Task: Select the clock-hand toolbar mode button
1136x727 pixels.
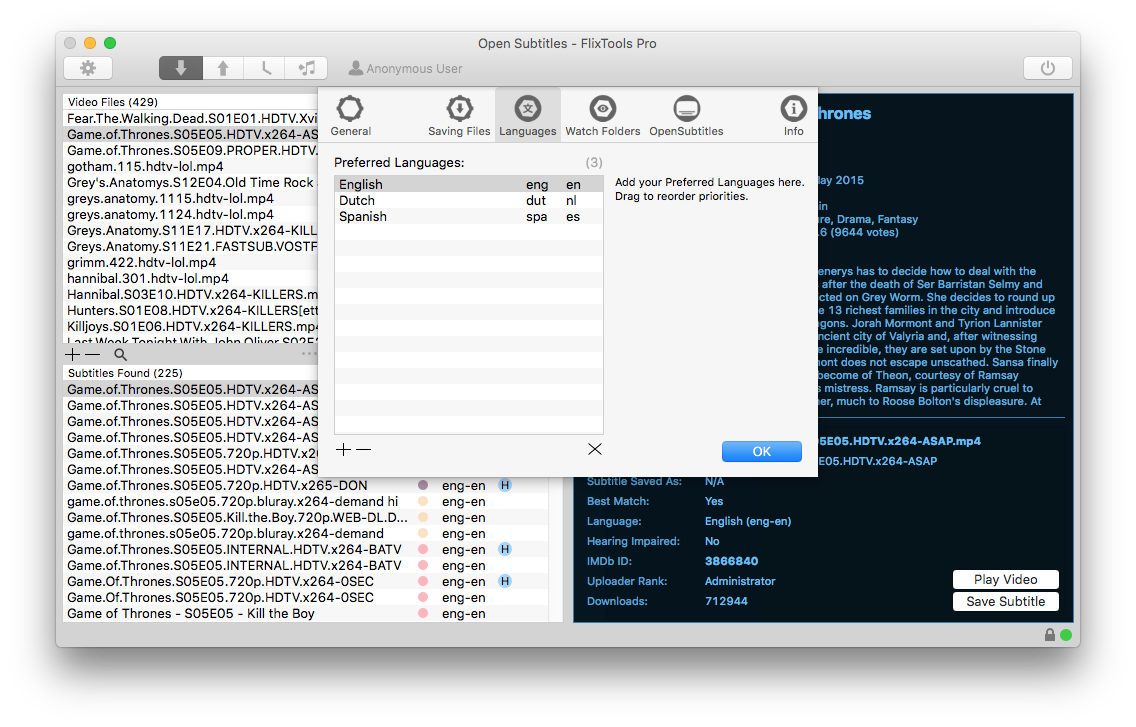Action: tap(264, 68)
